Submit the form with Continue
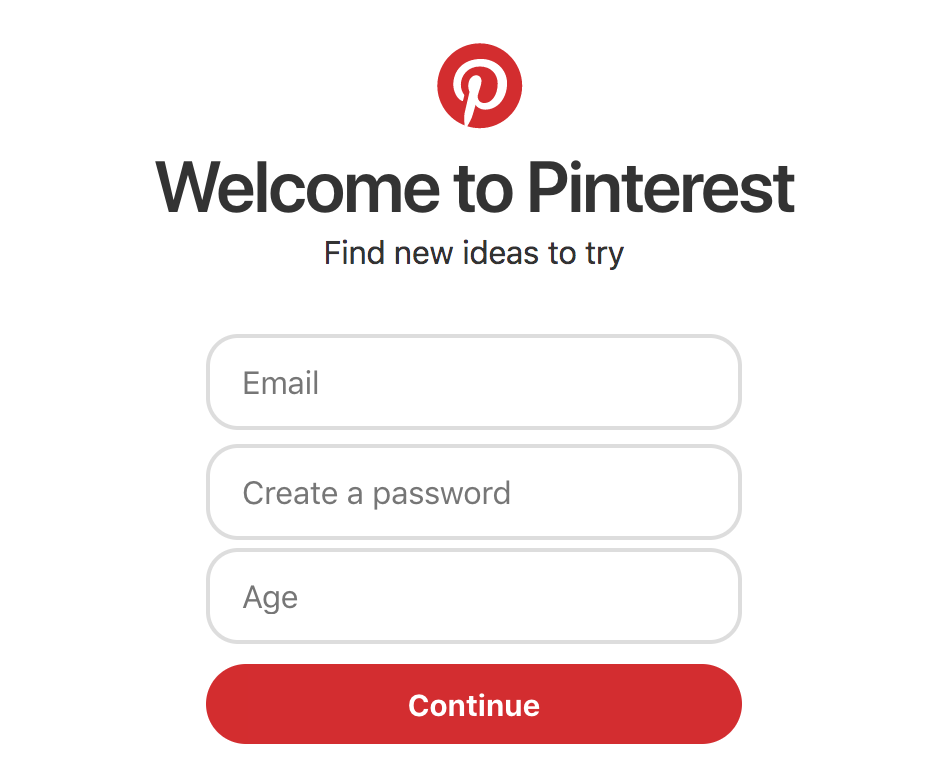The image size is (946, 768). (473, 704)
